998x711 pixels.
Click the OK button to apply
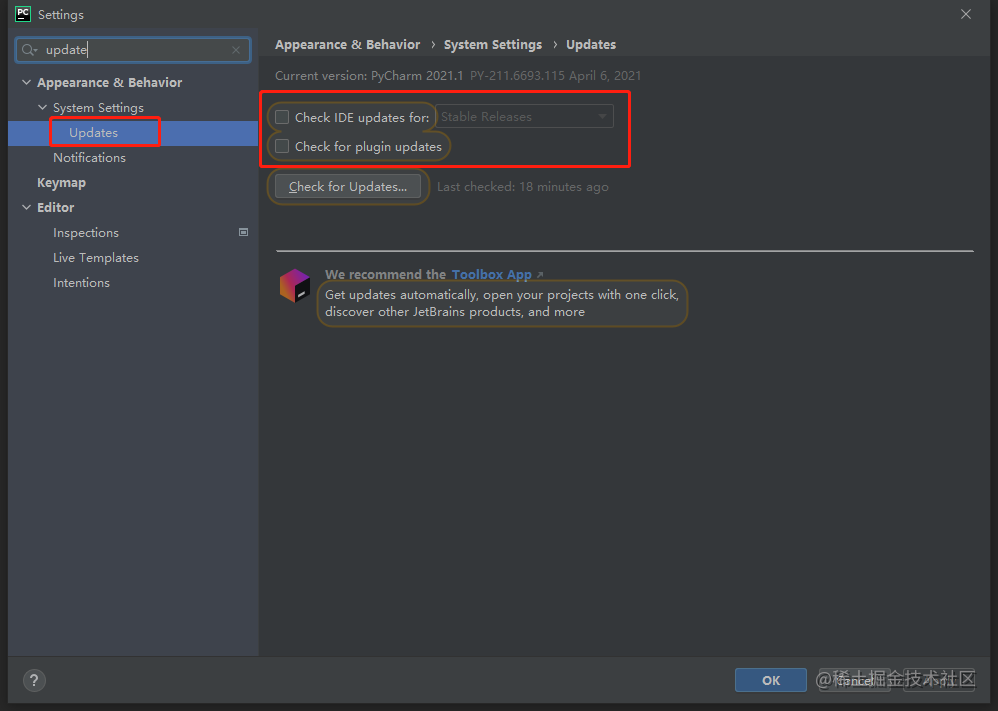pyautogui.click(x=770, y=680)
